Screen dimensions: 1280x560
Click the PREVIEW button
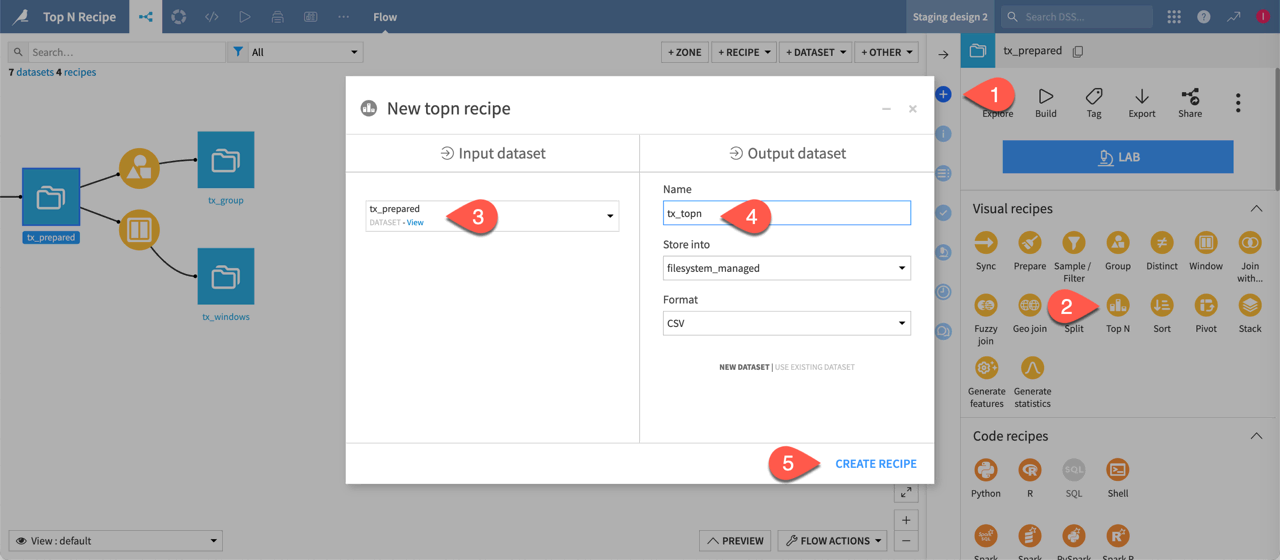(x=735, y=540)
